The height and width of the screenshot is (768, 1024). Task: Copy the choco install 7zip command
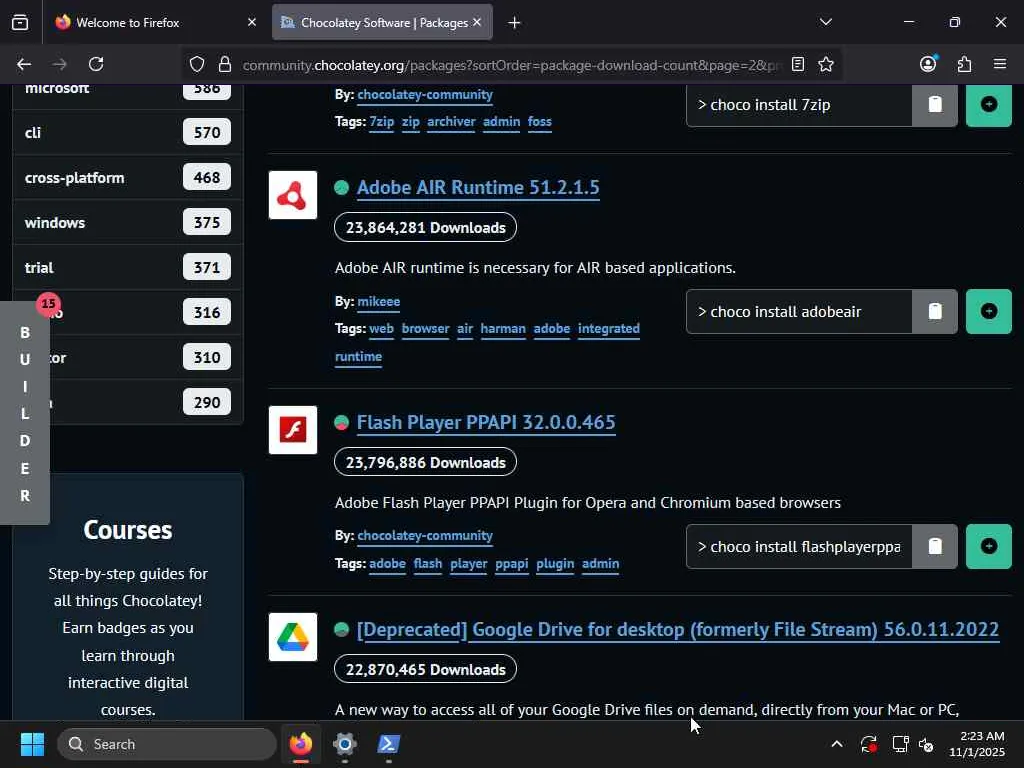coord(935,104)
